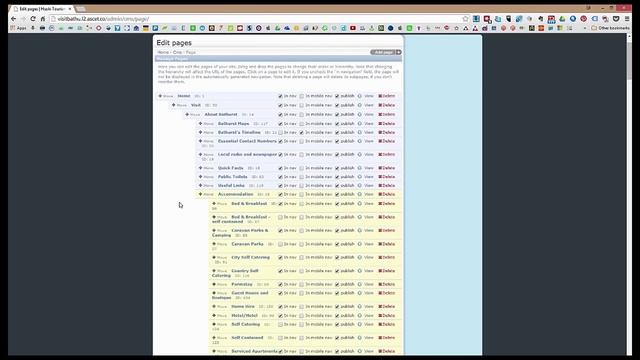Delete the City Self Catering page
This screenshot has width=640, height=360.
[387, 258]
